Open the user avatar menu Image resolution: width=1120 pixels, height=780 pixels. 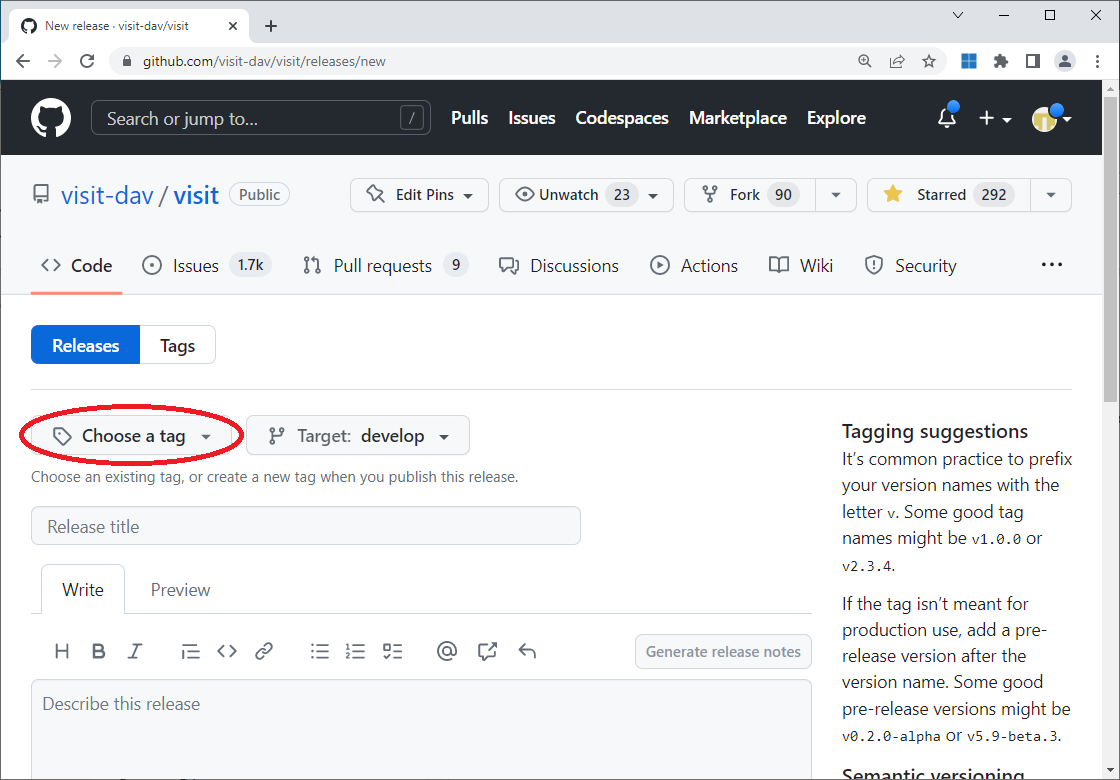click(x=1051, y=119)
